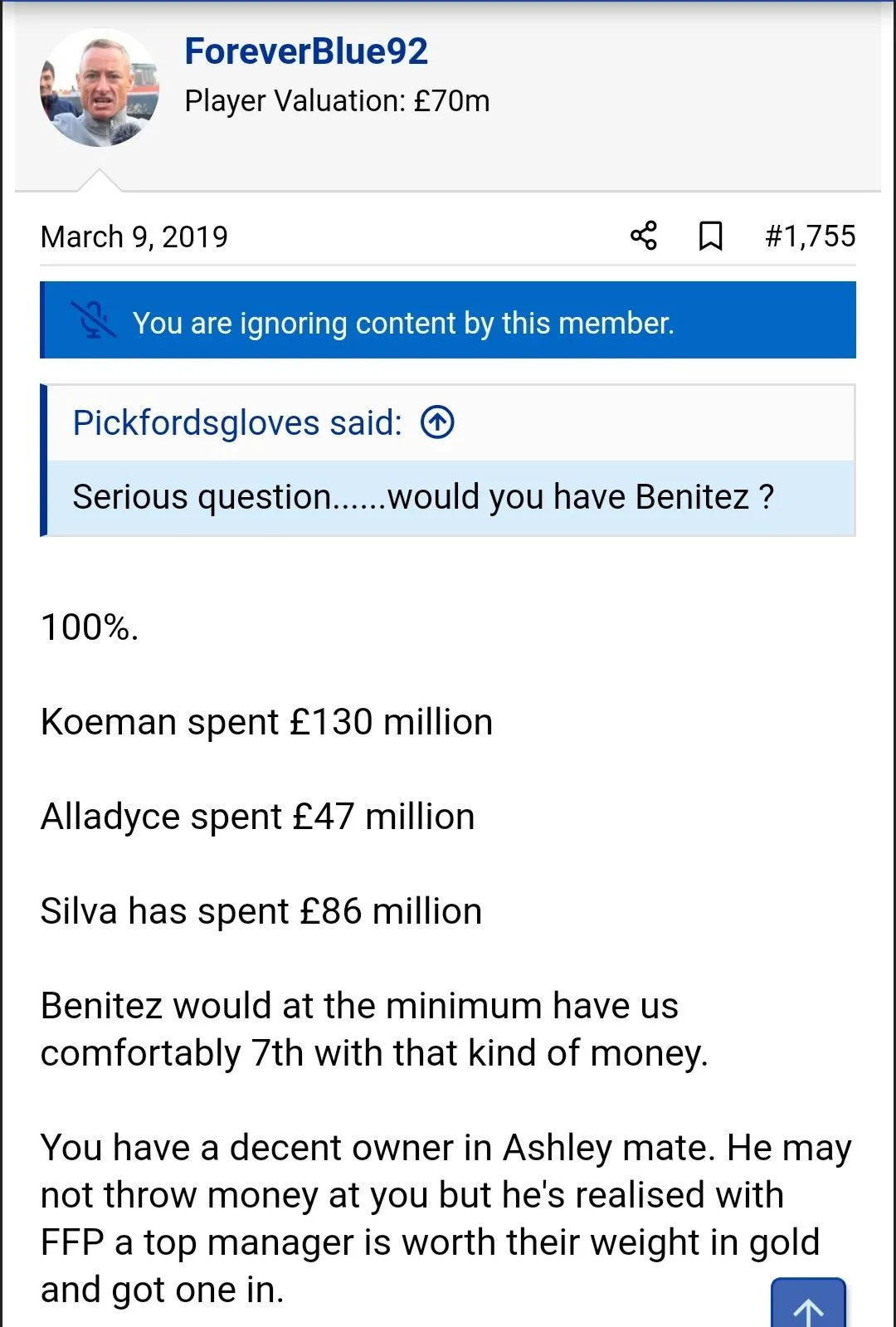Open ForeverBlue92's profile via username
The image size is (896, 1327).
pyautogui.click(x=306, y=51)
